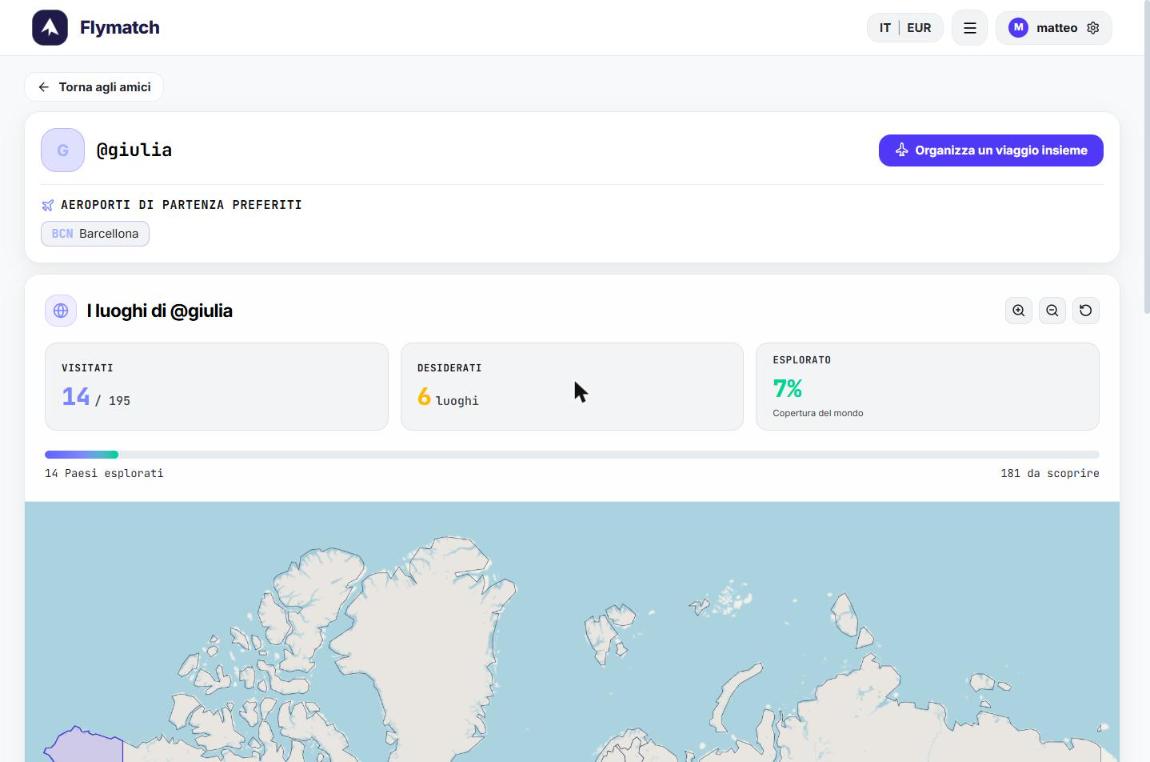
Task: Click the Flymatch logo icon
Action: point(50,28)
